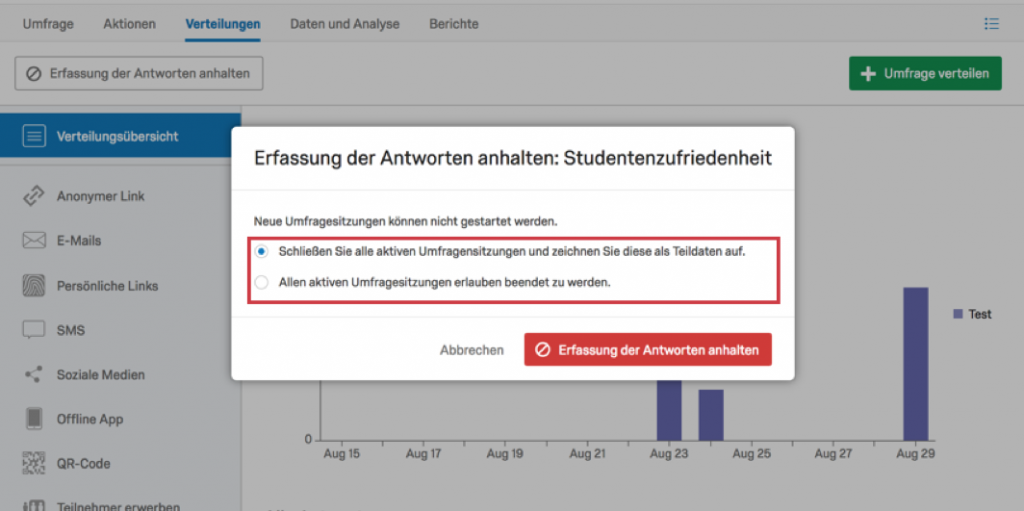This screenshot has height=511, width=1024.
Task: Click the Anonymer Link chain icon
Action: pyautogui.click(x=33, y=196)
